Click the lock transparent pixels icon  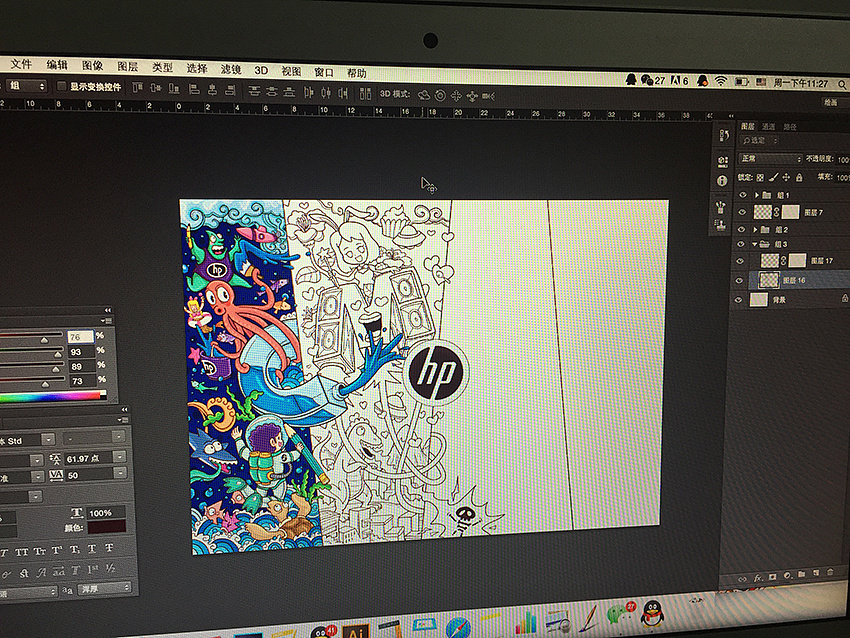tap(761, 177)
